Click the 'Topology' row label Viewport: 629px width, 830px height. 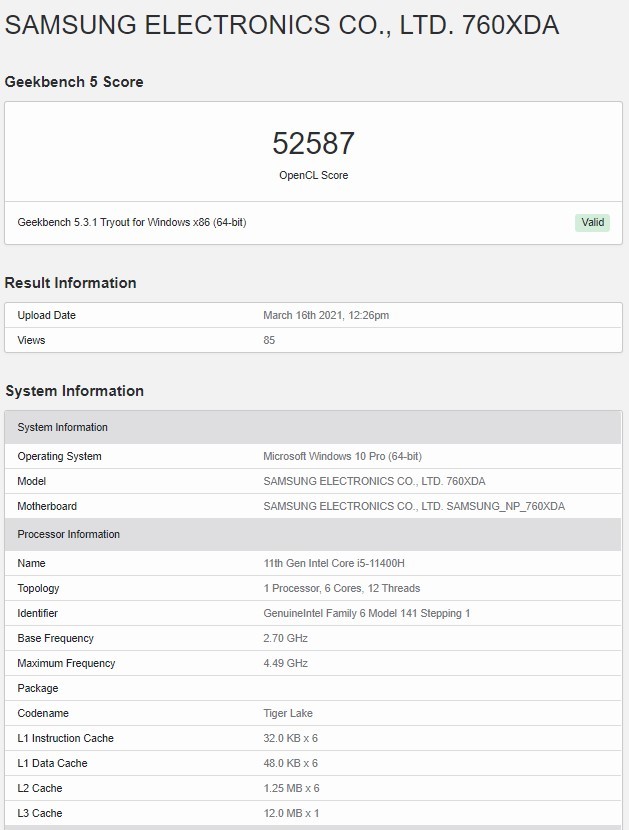[x=38, y=588]
